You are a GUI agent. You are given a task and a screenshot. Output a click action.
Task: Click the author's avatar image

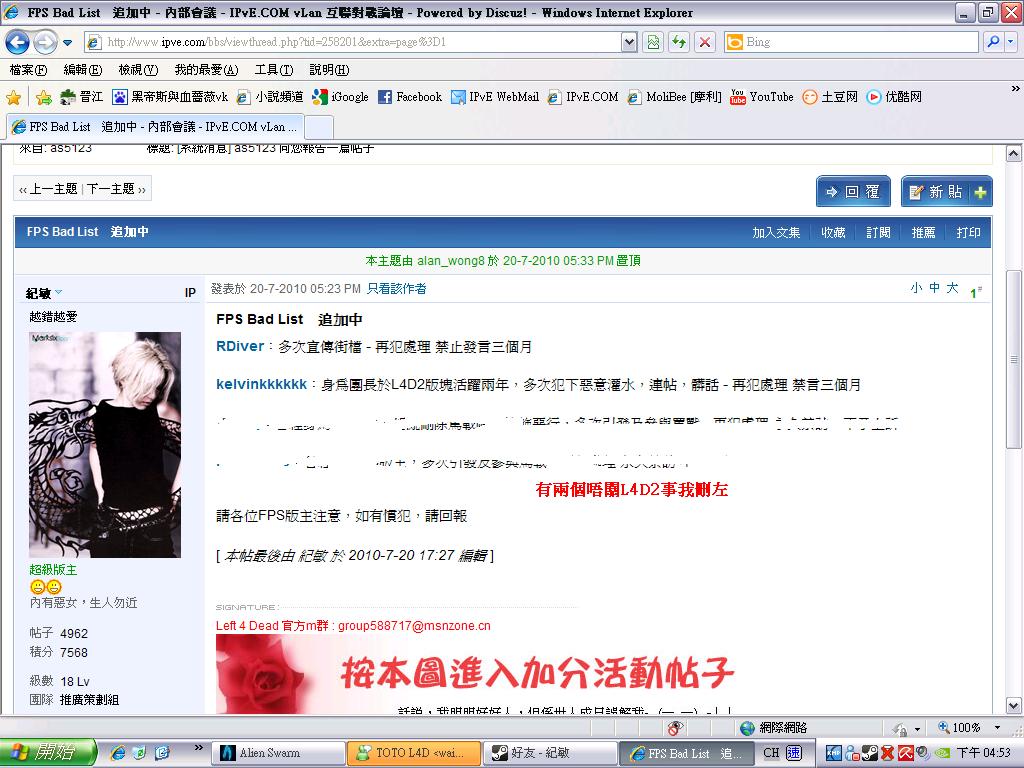pos(104,445)
